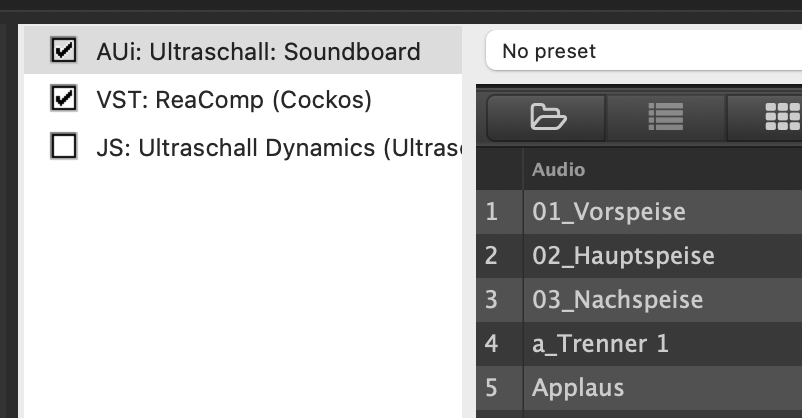The width and height of the screenshot is (802, 418).
Task: Click empty space below the FX list
Action: click(x=240, y=300)
